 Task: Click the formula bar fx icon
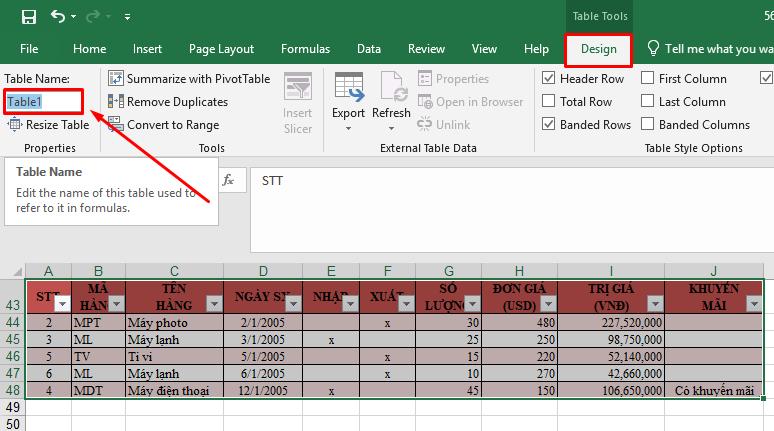tap(228, 180)
